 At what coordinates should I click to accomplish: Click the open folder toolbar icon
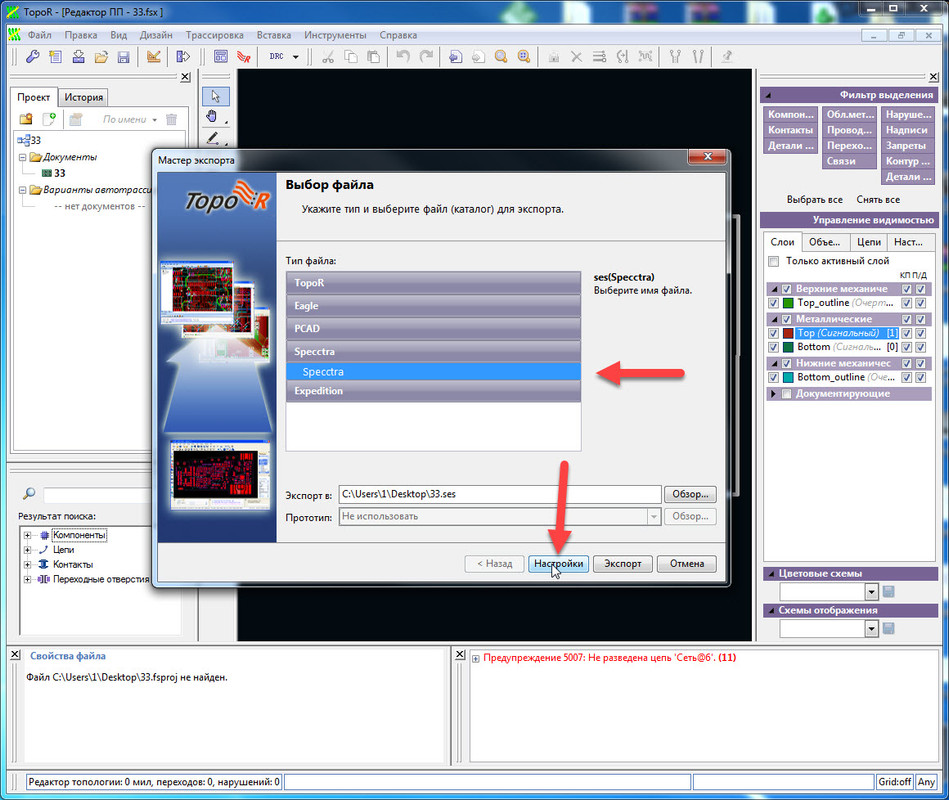pyautogui.click(x=101, y=57)
